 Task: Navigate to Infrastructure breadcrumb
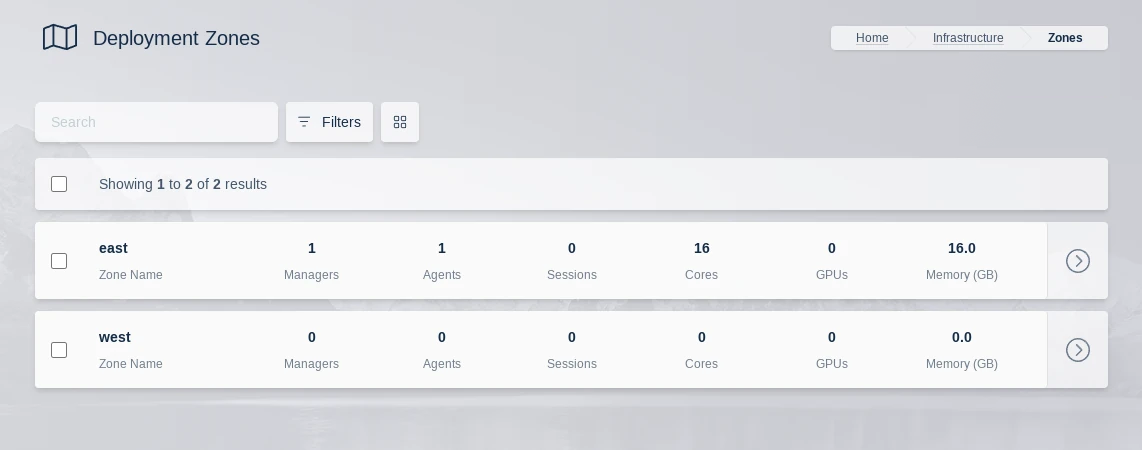[968, 38]
